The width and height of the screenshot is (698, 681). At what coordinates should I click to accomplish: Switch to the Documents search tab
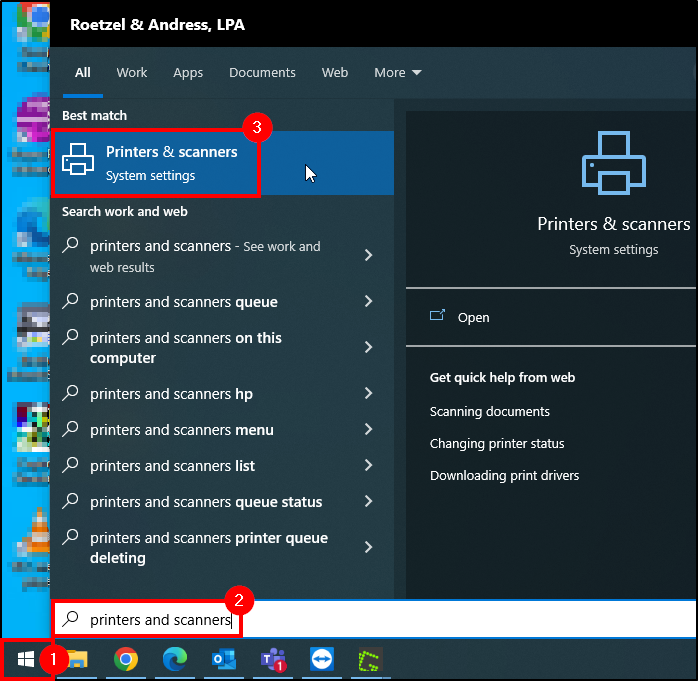click(x=262, y=73)
